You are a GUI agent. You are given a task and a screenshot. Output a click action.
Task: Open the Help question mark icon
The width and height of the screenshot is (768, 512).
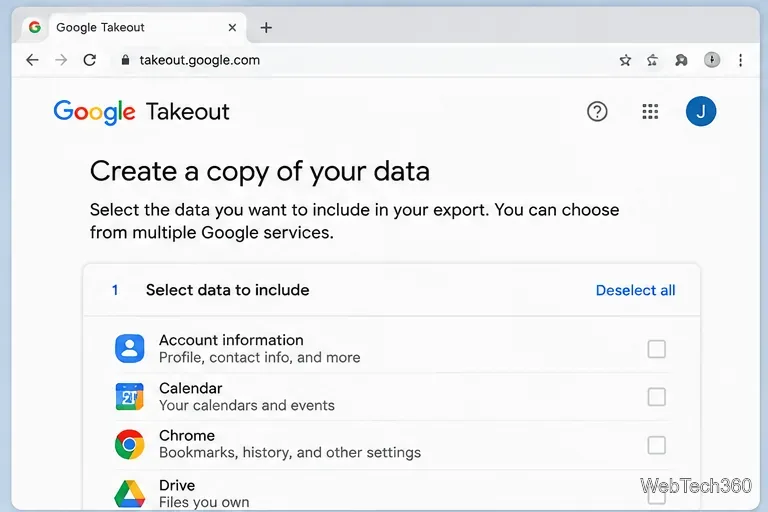click(x=597, y=112)
